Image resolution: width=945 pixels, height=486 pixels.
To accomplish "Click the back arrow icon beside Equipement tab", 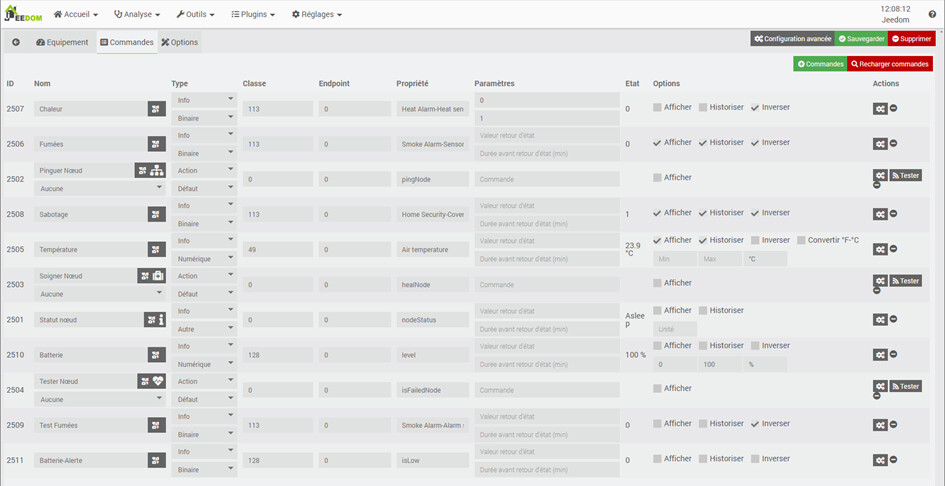I will (x=16, y=43).
